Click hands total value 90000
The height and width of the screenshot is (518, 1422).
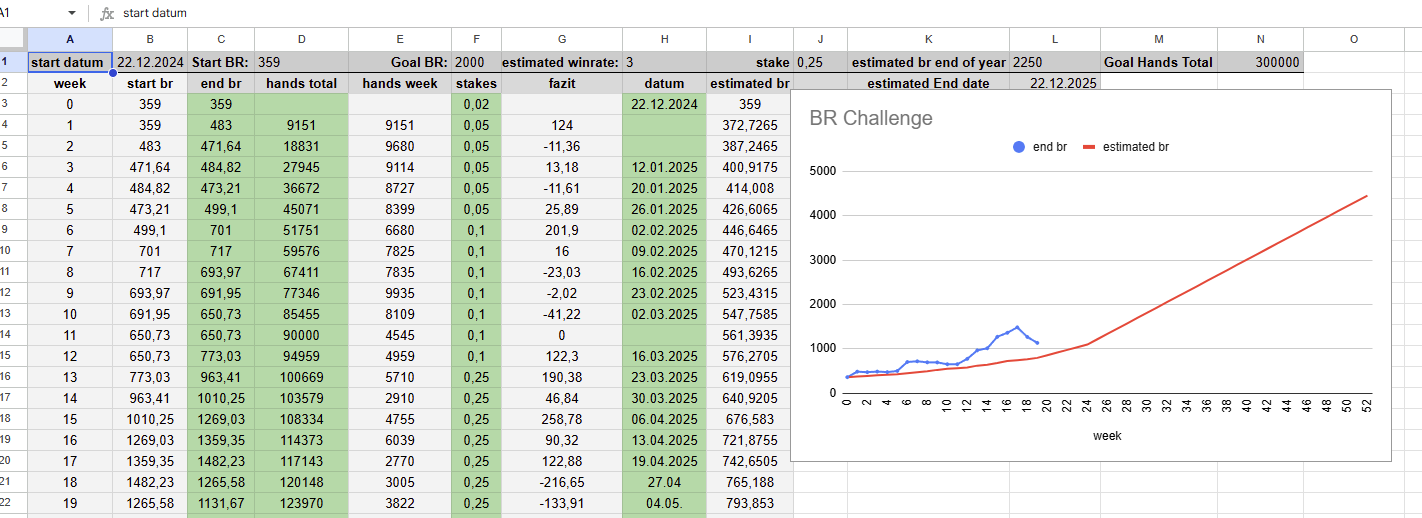pos(301,335)
